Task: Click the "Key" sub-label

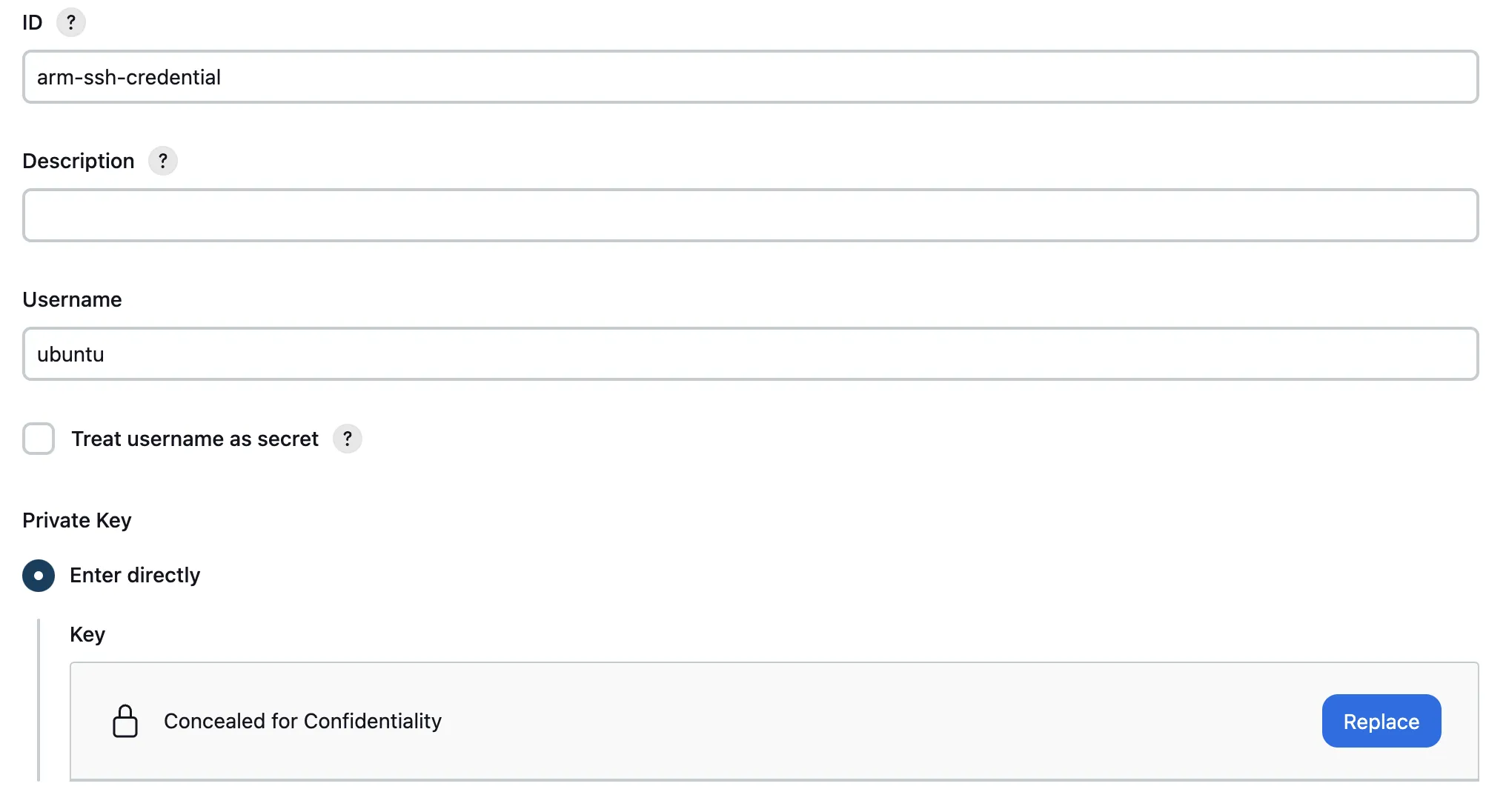Action: 87,634
